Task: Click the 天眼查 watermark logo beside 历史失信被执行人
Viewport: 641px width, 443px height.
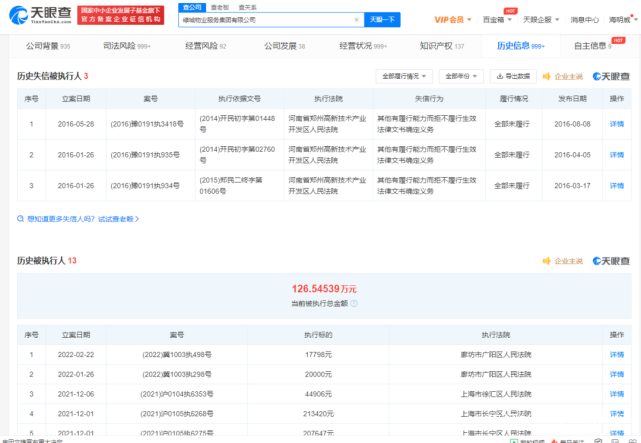Action: pyautogui.click(x=610, y=76)
